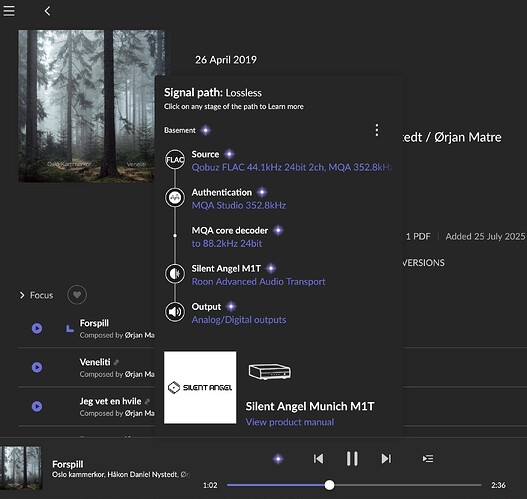Screen dimensions: 527x499
Task: Click the signal path star in player bar
Action: coord(278,459)
